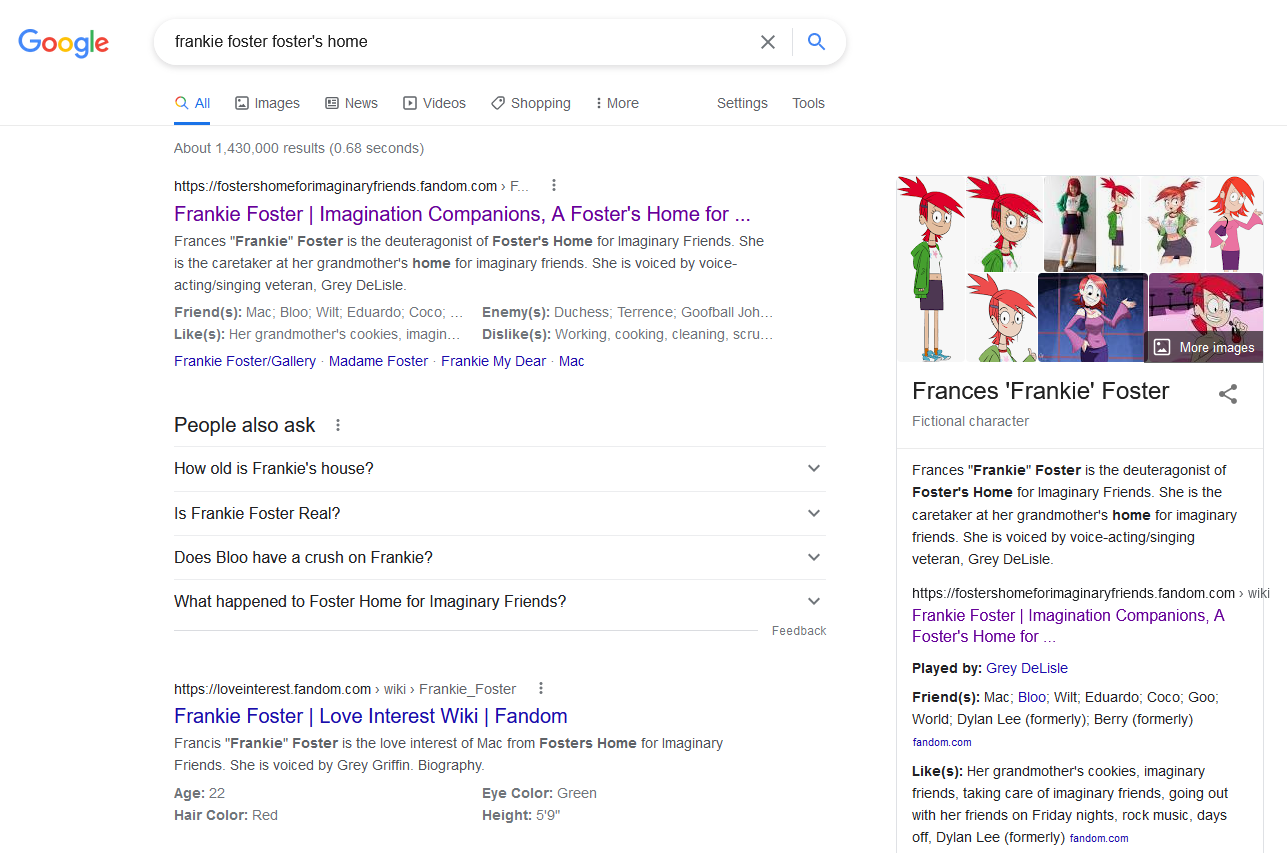Open the Frankie Foster/Gallery sitelink

pos(245,361)
